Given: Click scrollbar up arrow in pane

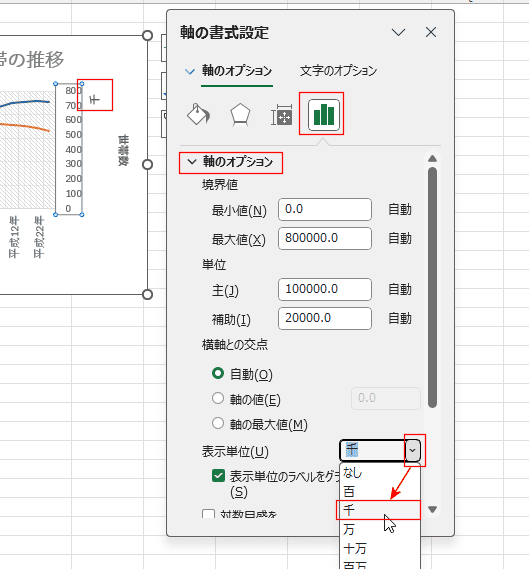Looking at the screenshot, I should point(432,159).
